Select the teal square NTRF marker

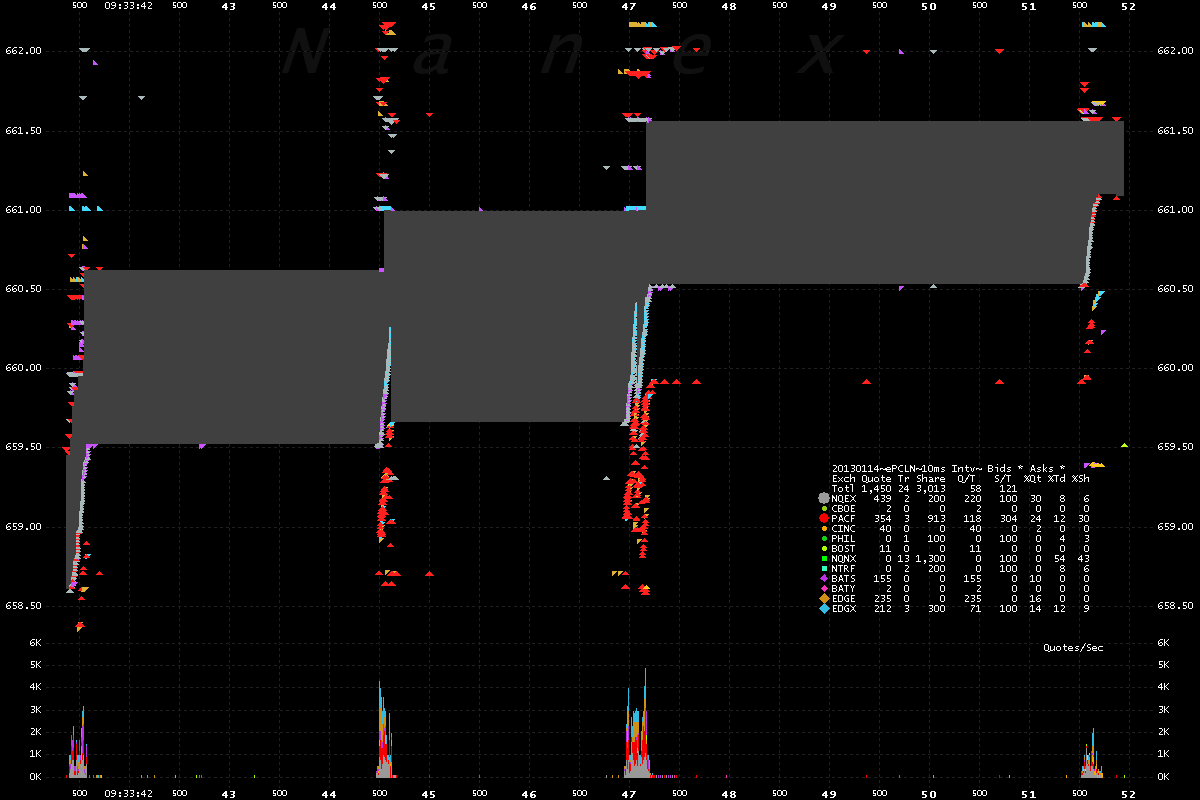pos(824,568)
